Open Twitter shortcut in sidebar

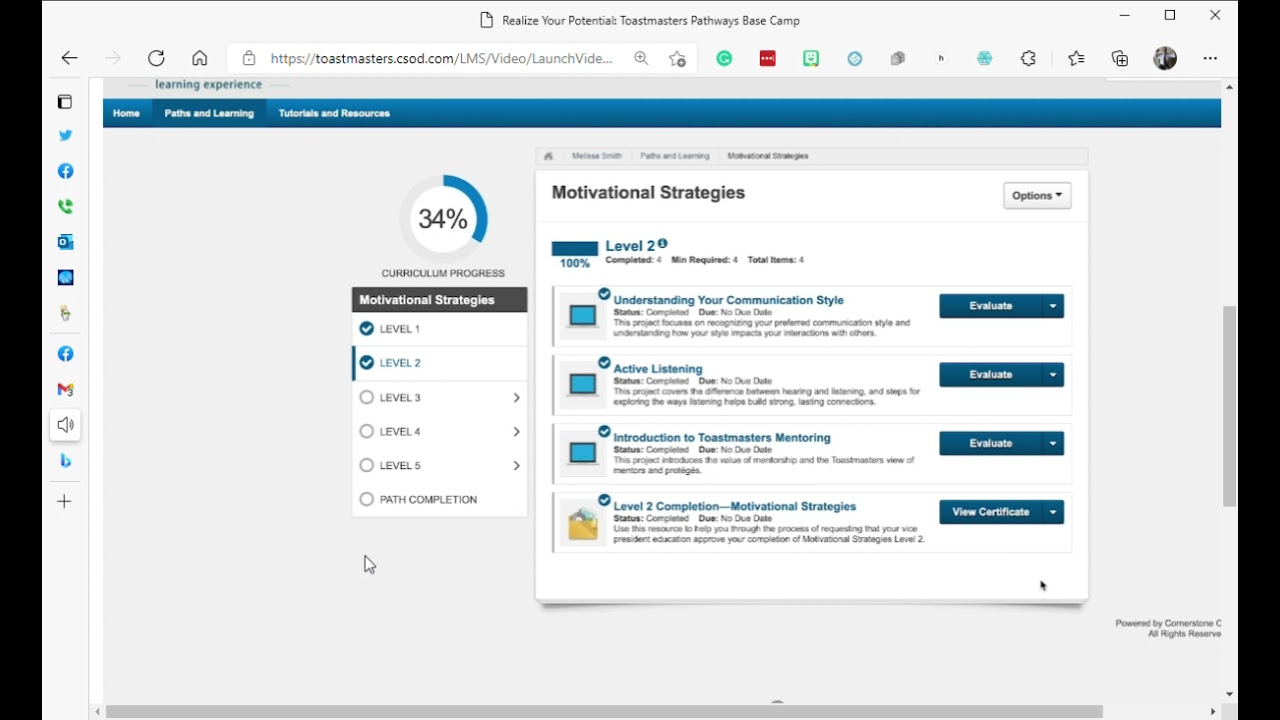(x=65, y=135)
